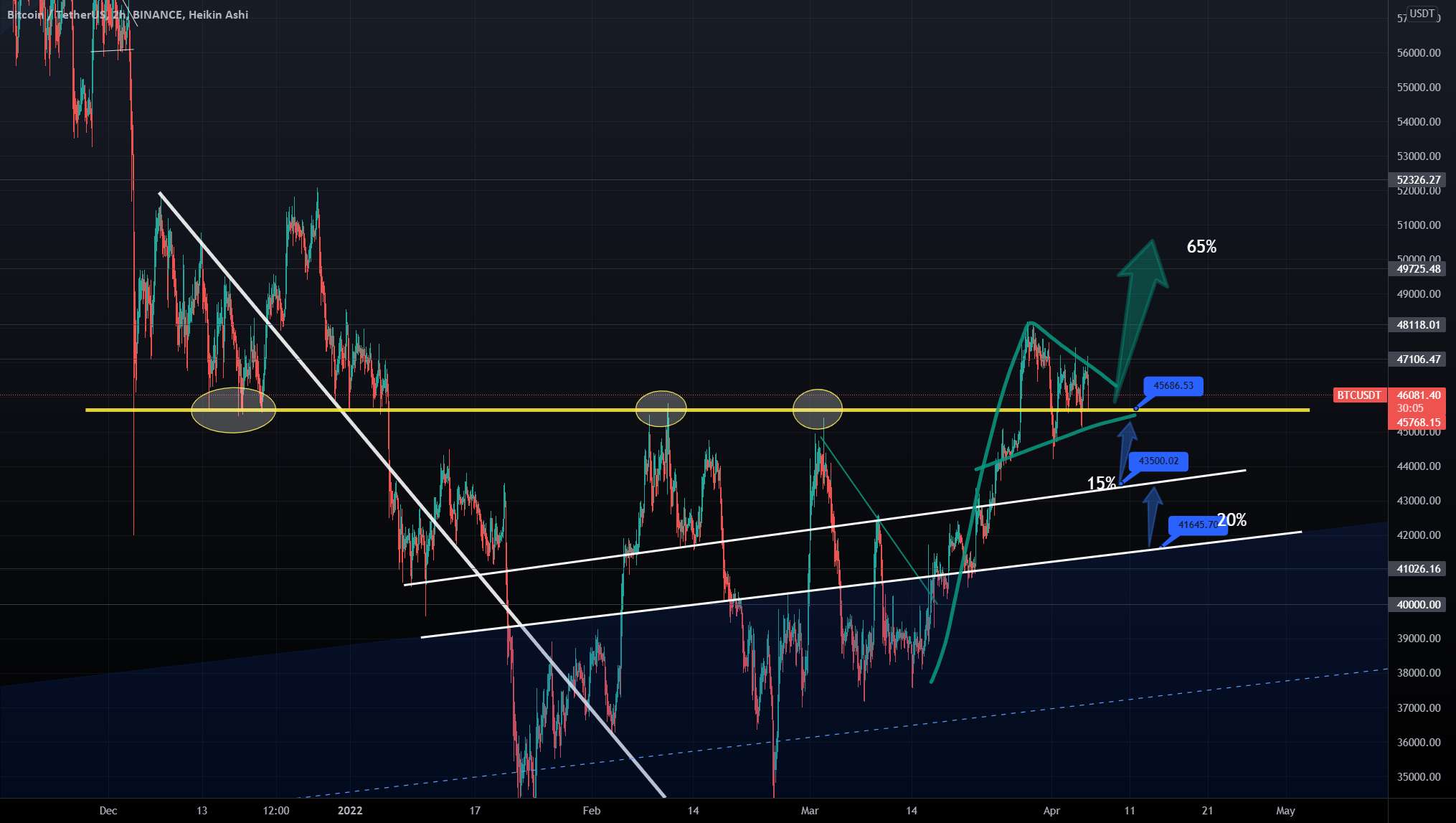Click the current price 46081.40 label
The image size is (1456, 823).
1419,395
